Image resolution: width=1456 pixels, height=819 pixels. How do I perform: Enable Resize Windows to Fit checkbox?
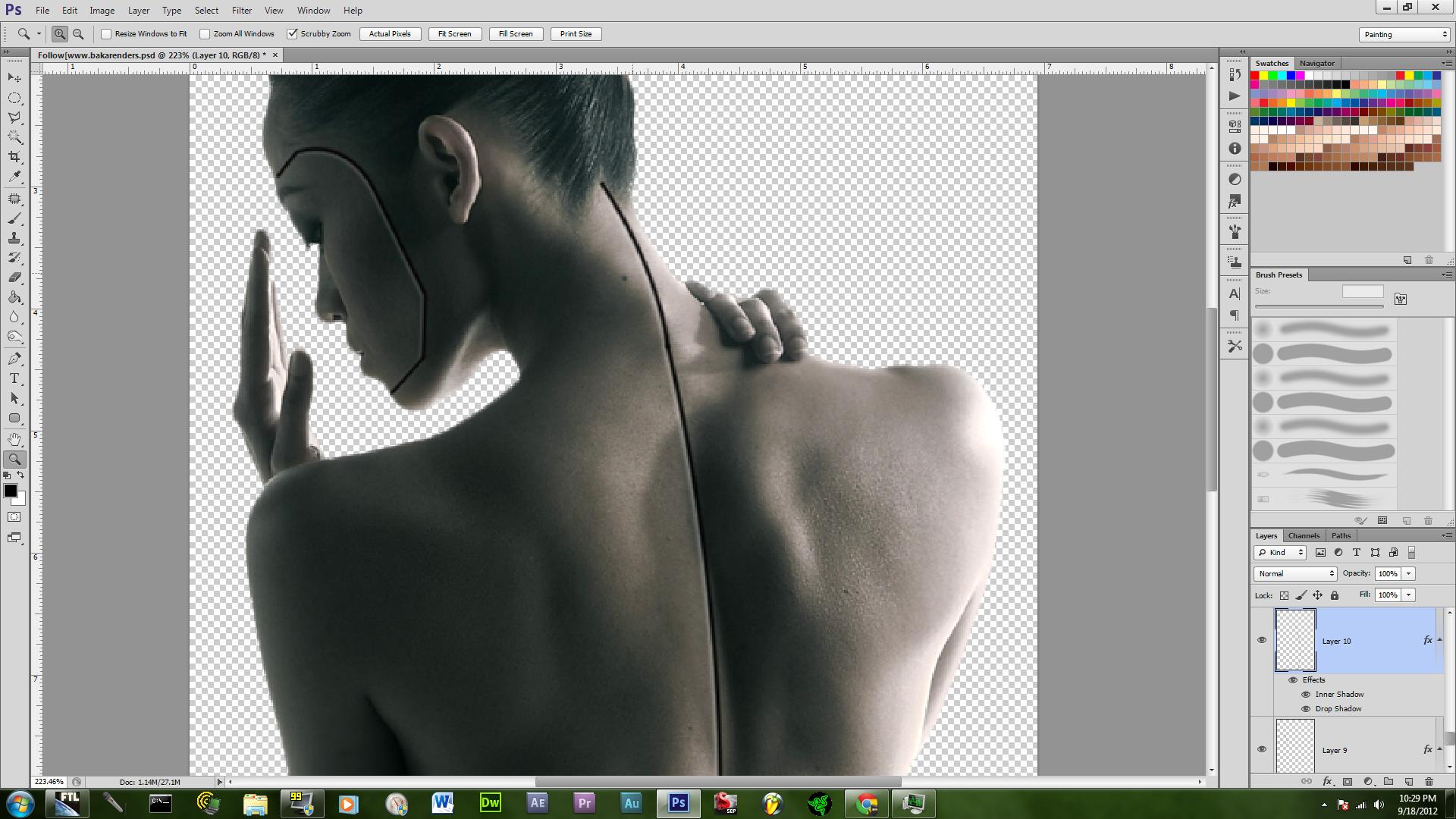coord(106,34)
